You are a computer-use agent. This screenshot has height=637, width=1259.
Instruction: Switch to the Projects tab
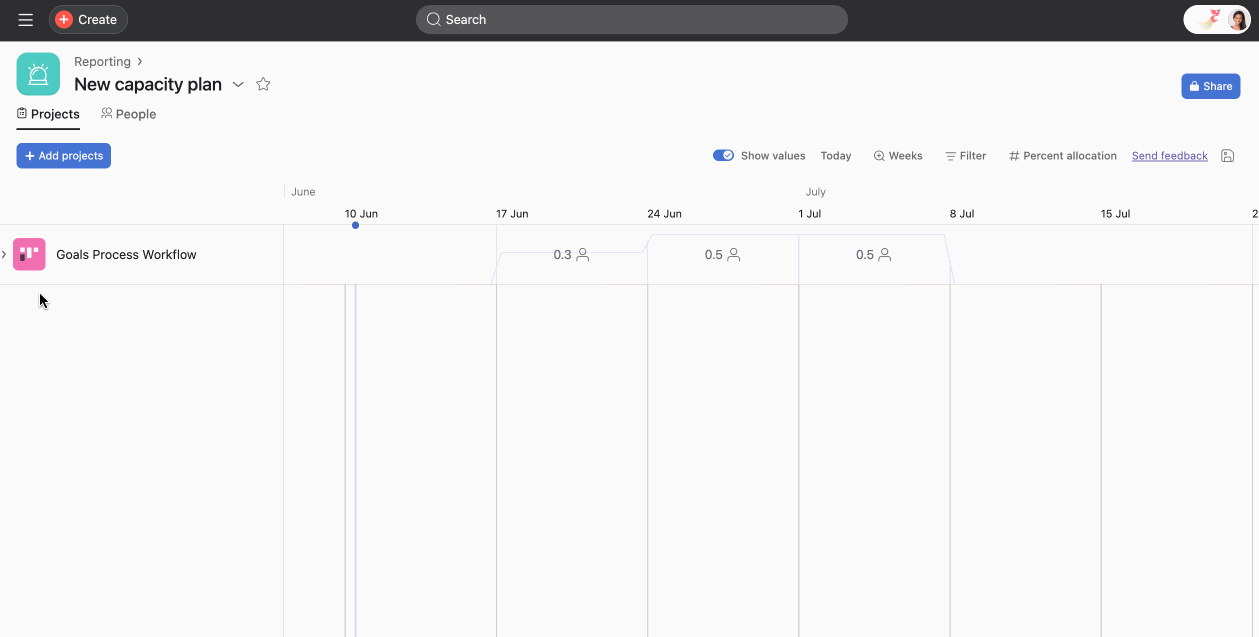[x=48, y=113]
